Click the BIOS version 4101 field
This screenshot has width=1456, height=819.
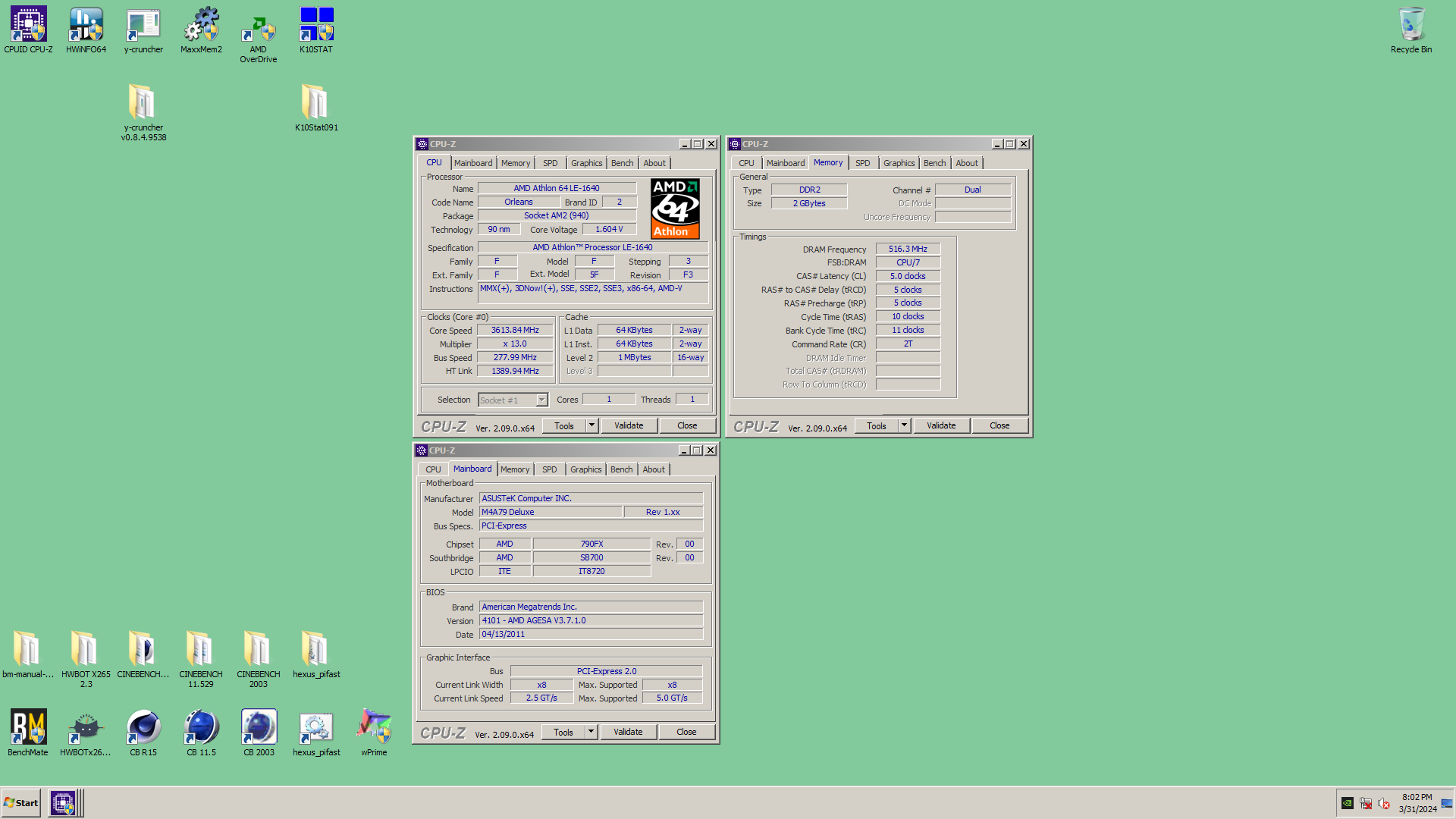[591, 620]
